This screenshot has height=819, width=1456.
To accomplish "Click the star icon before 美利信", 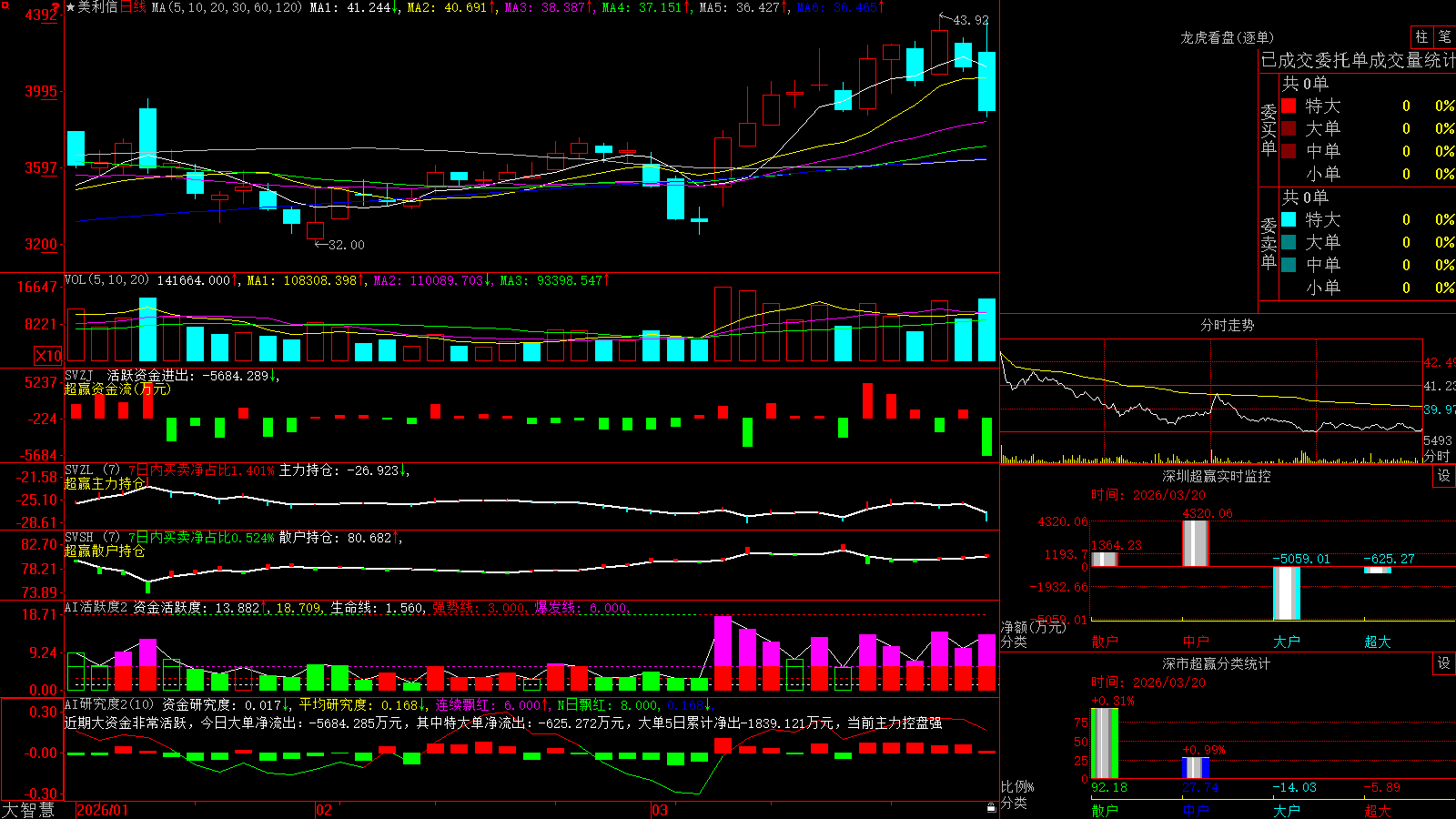I will (x=71, y=7).
